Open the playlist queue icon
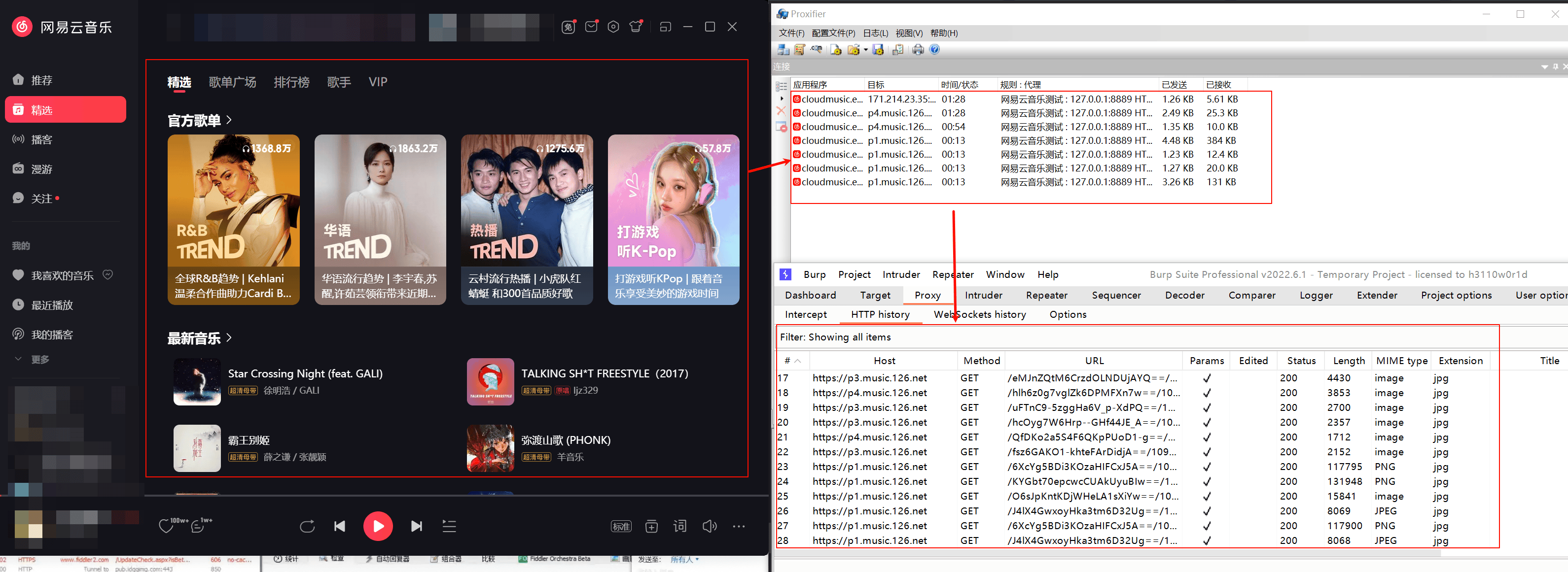 pos(449,526)
